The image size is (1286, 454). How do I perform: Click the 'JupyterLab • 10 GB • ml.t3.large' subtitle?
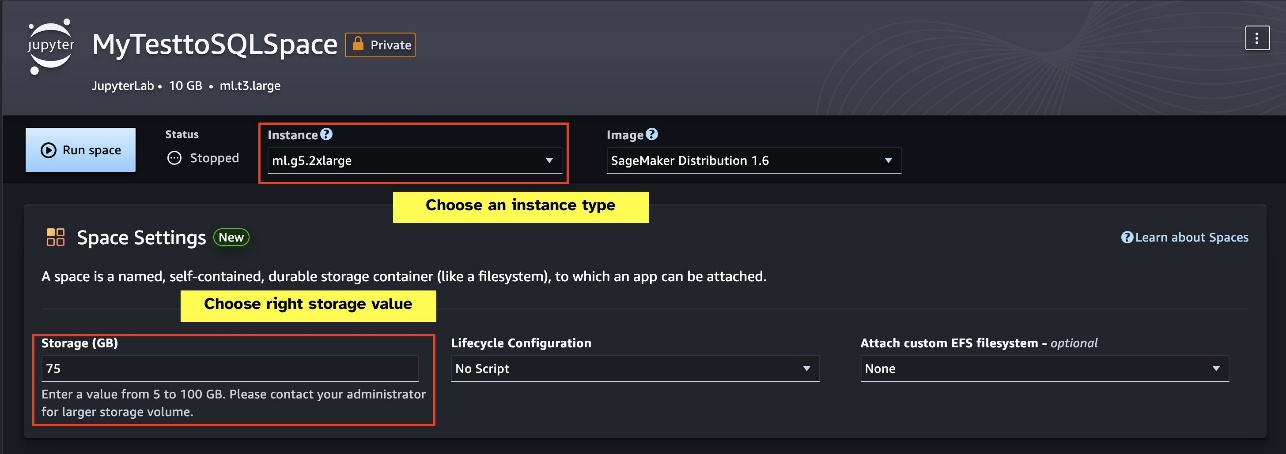[x=186, y=86]
